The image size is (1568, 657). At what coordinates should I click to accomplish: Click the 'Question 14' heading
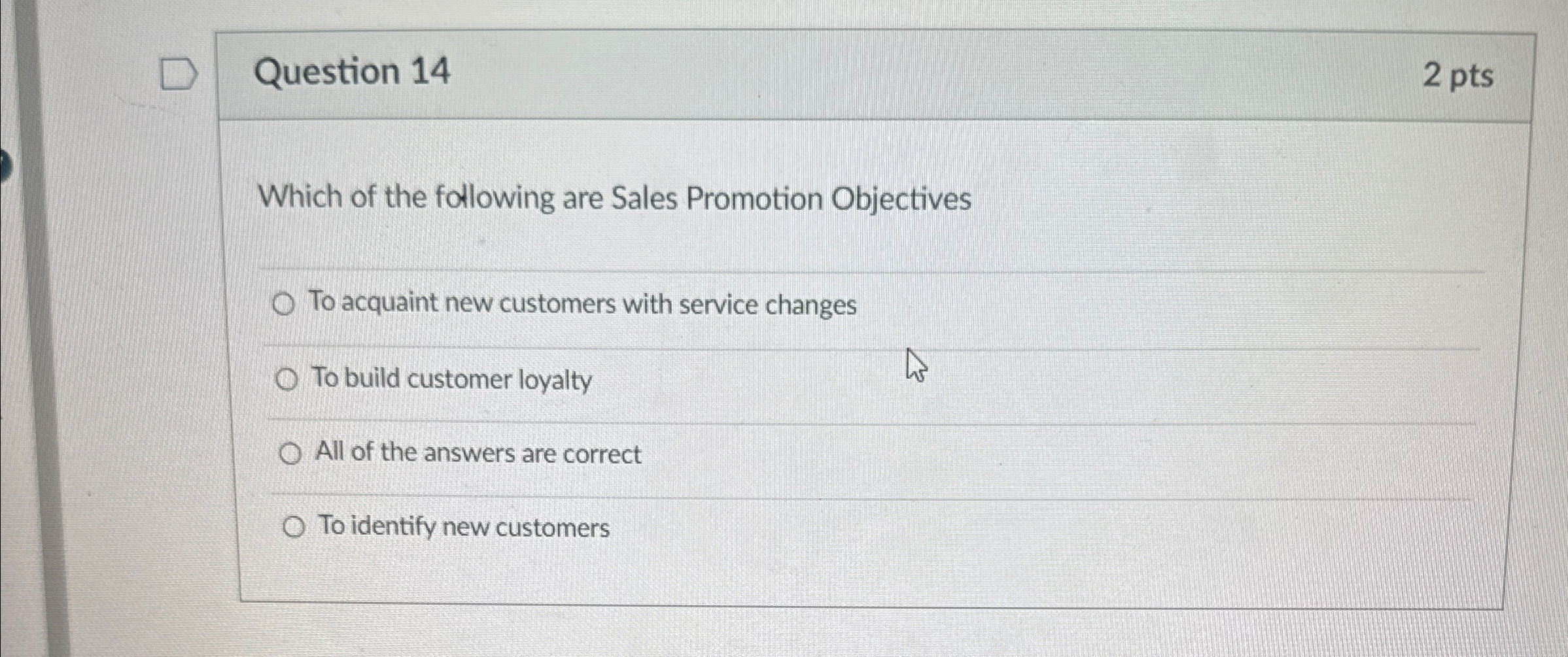point(352,71)
